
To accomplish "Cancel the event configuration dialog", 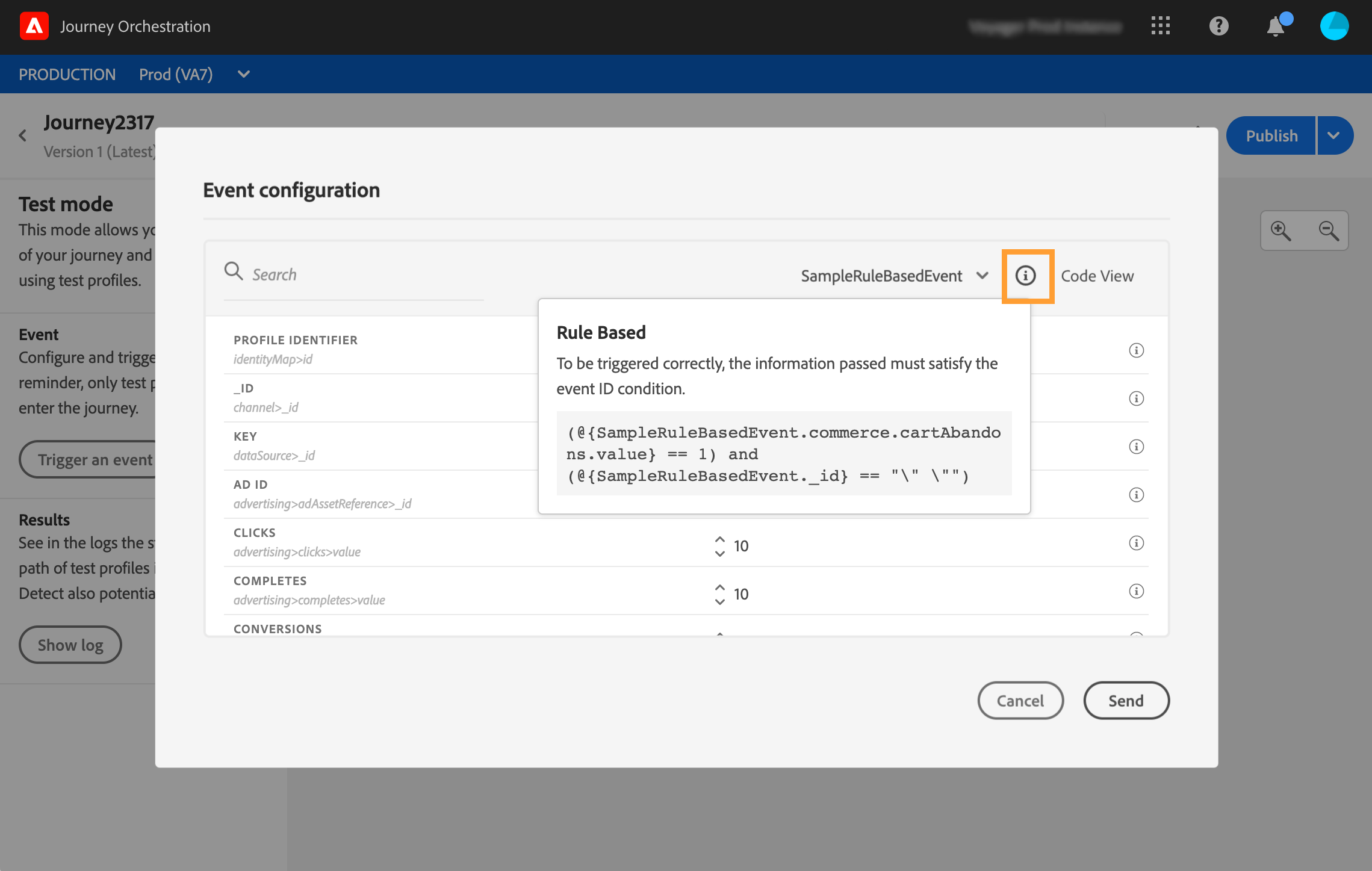I will coord(1020,701).
